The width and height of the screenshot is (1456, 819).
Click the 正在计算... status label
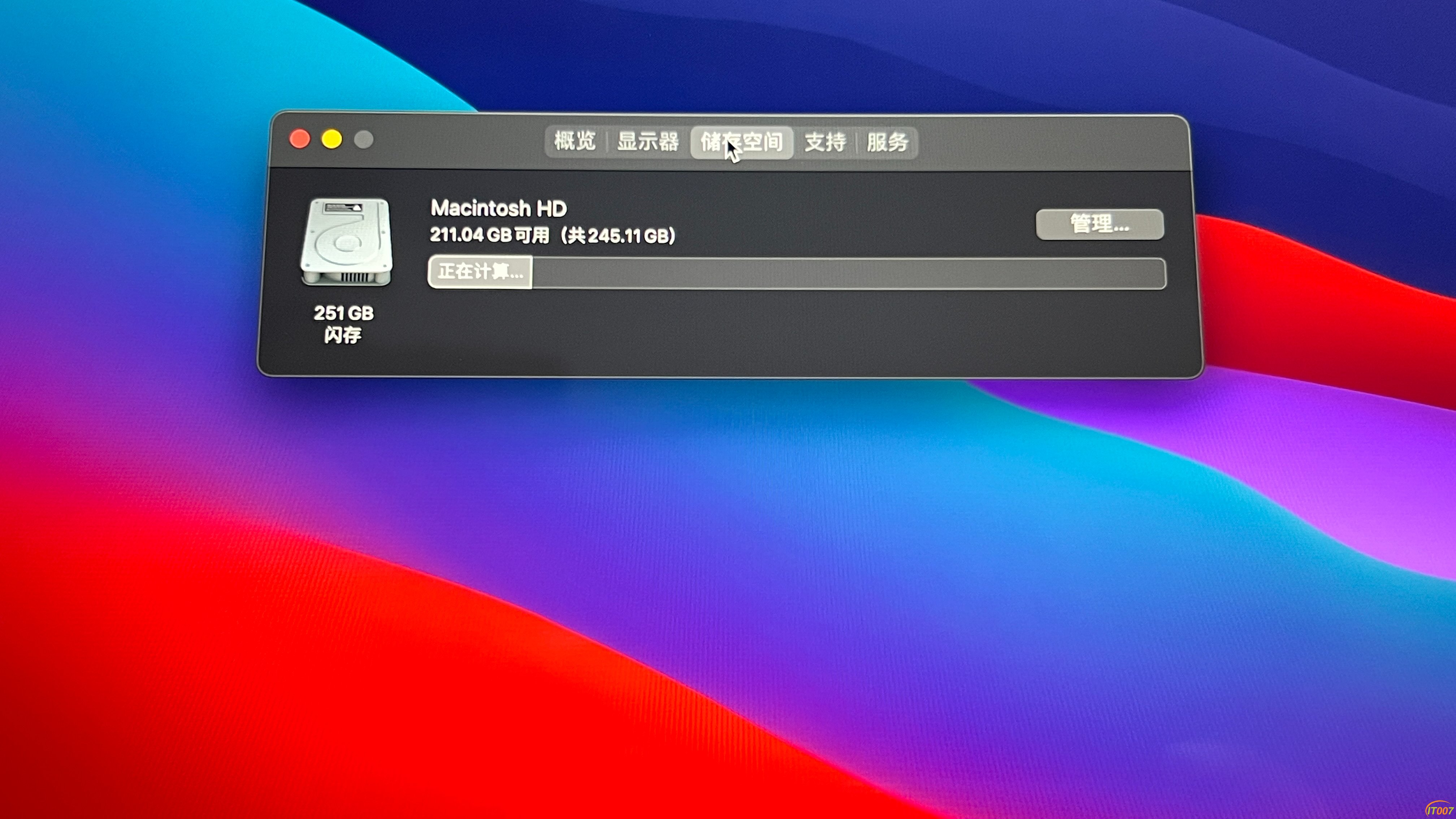tap(480, 272)
